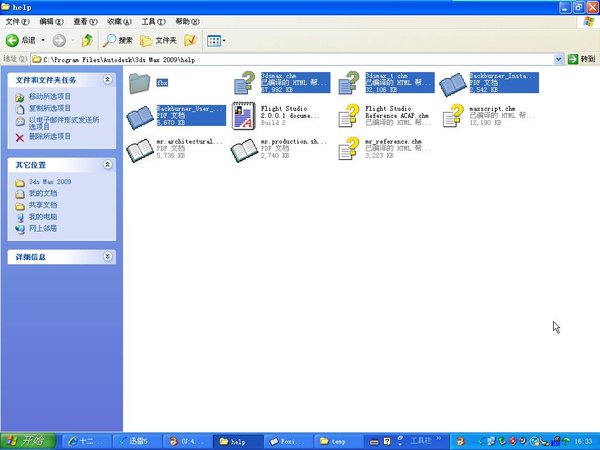Click 删除所选项目 link
The image size is (600, 450).
(x=50, y=136)
